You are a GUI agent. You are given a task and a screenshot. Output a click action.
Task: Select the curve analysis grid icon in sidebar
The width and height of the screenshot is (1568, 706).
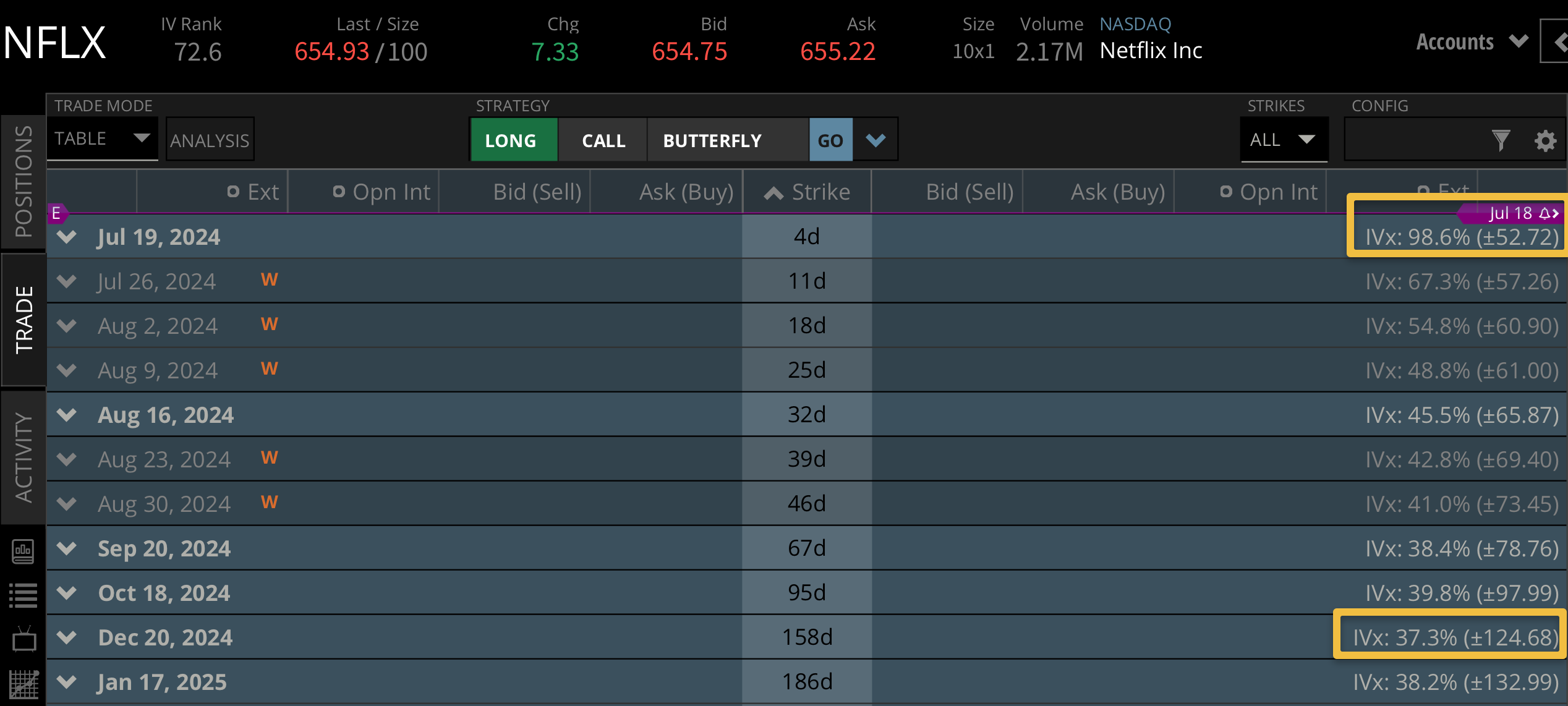(x=23, y=682)
